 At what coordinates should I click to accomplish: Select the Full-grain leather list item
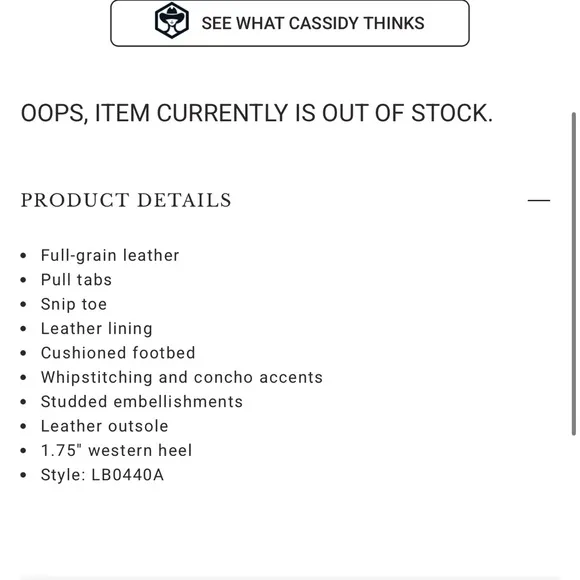[x=110, y=256]
